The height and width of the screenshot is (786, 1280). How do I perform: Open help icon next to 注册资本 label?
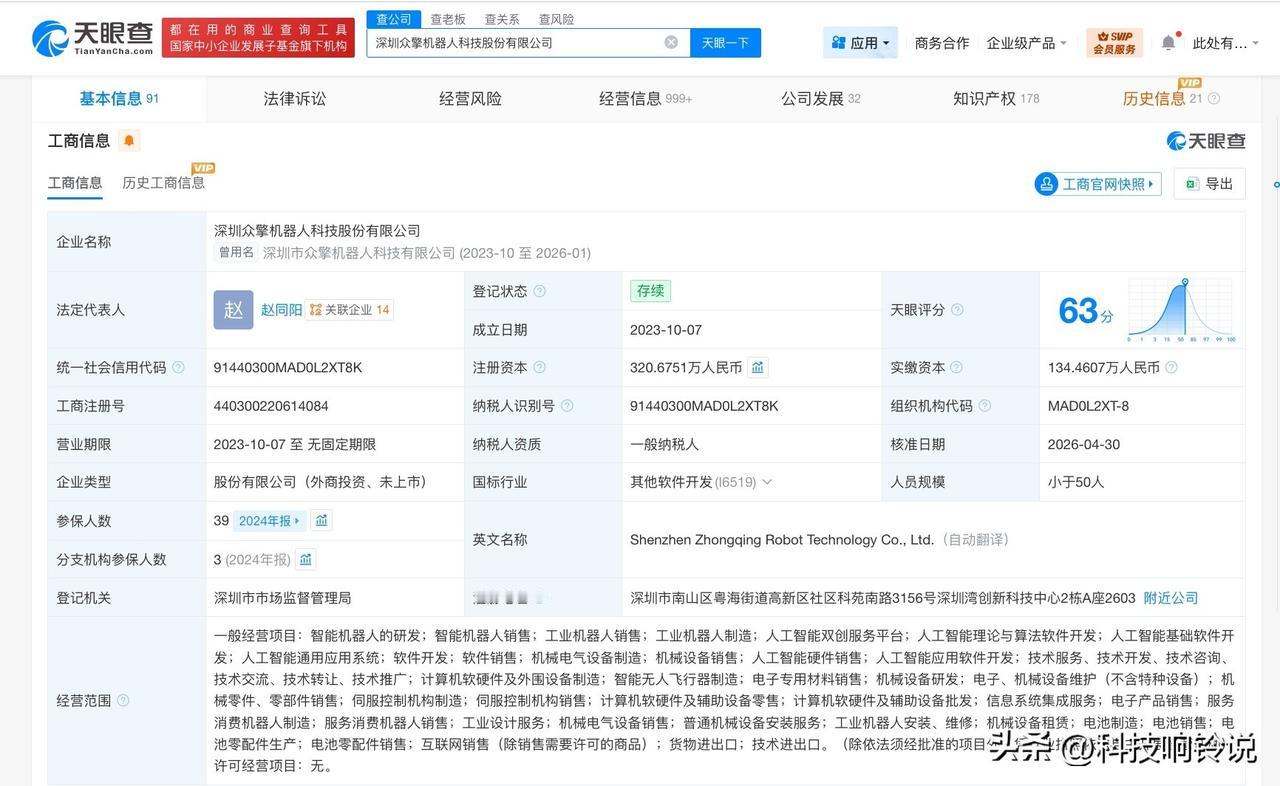click(x=540, y=367)
